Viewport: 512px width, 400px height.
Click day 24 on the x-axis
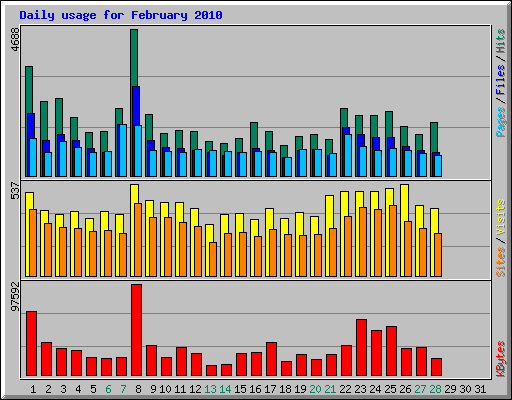click(x=375, y=389)
